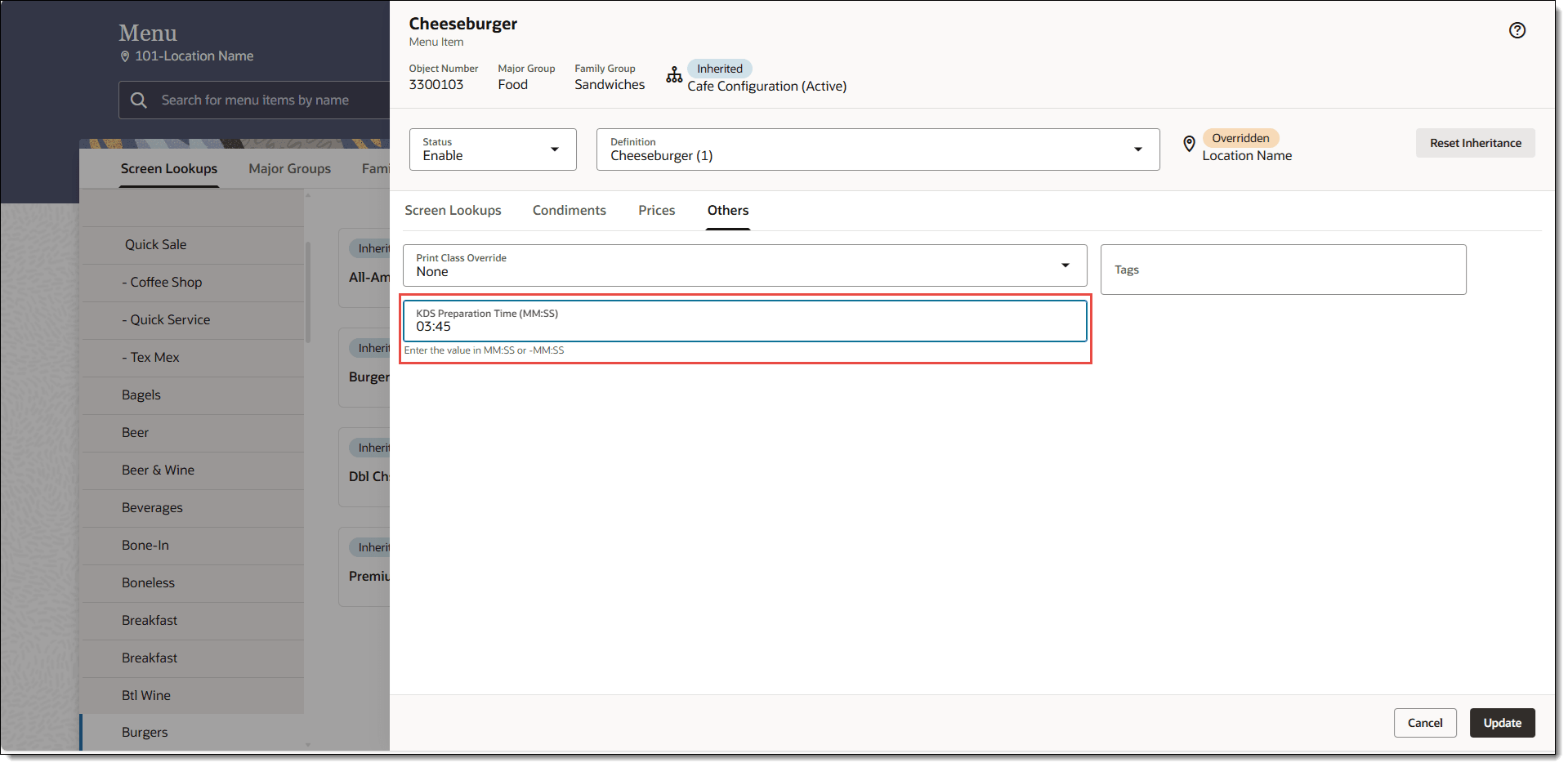The height and width of the screenshot is (767, 1568).
Task: Focus the KDS Preparation Time field
Action: (x=744, y=321)
